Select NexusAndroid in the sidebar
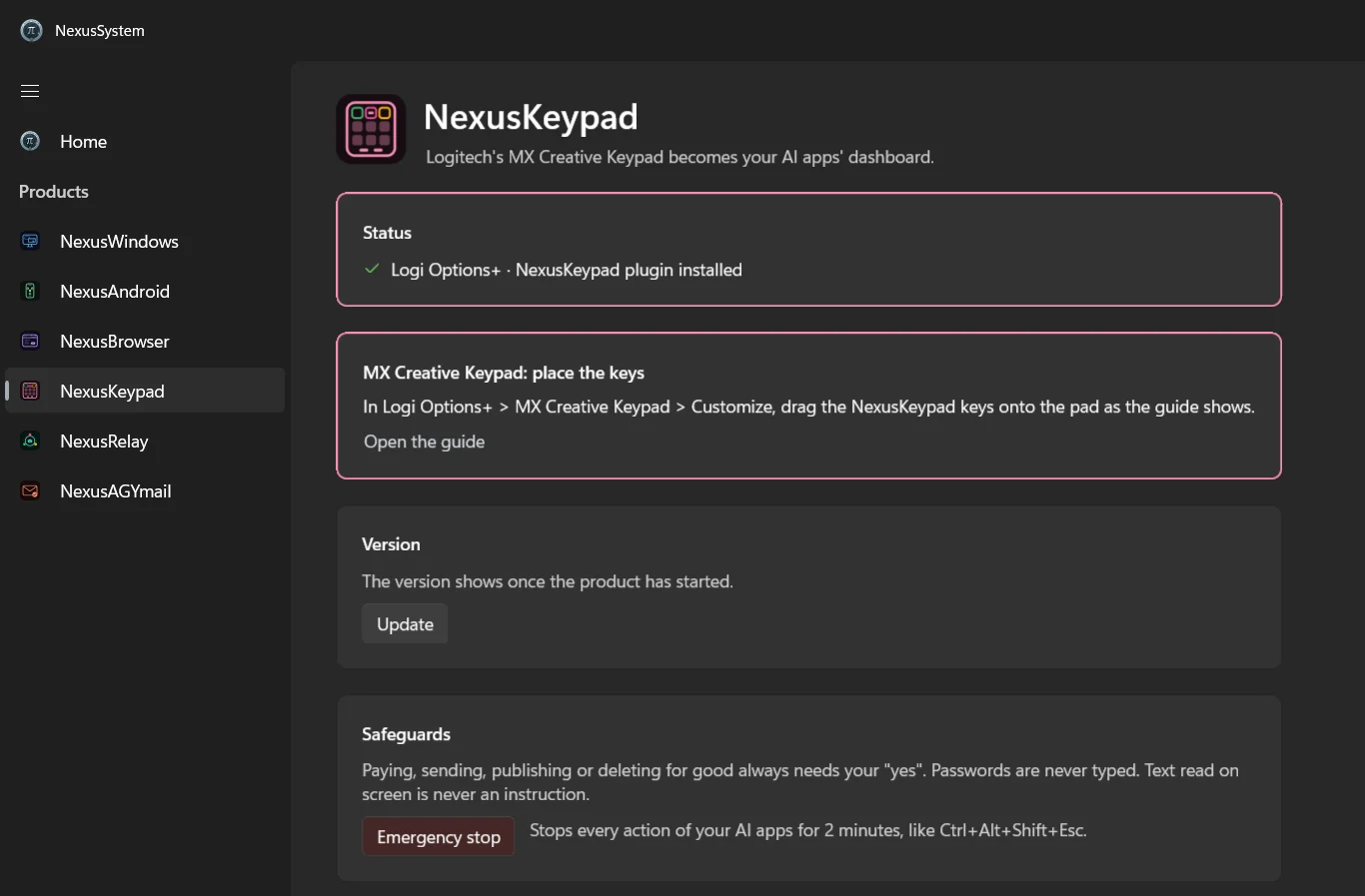 tap(145, 291)
